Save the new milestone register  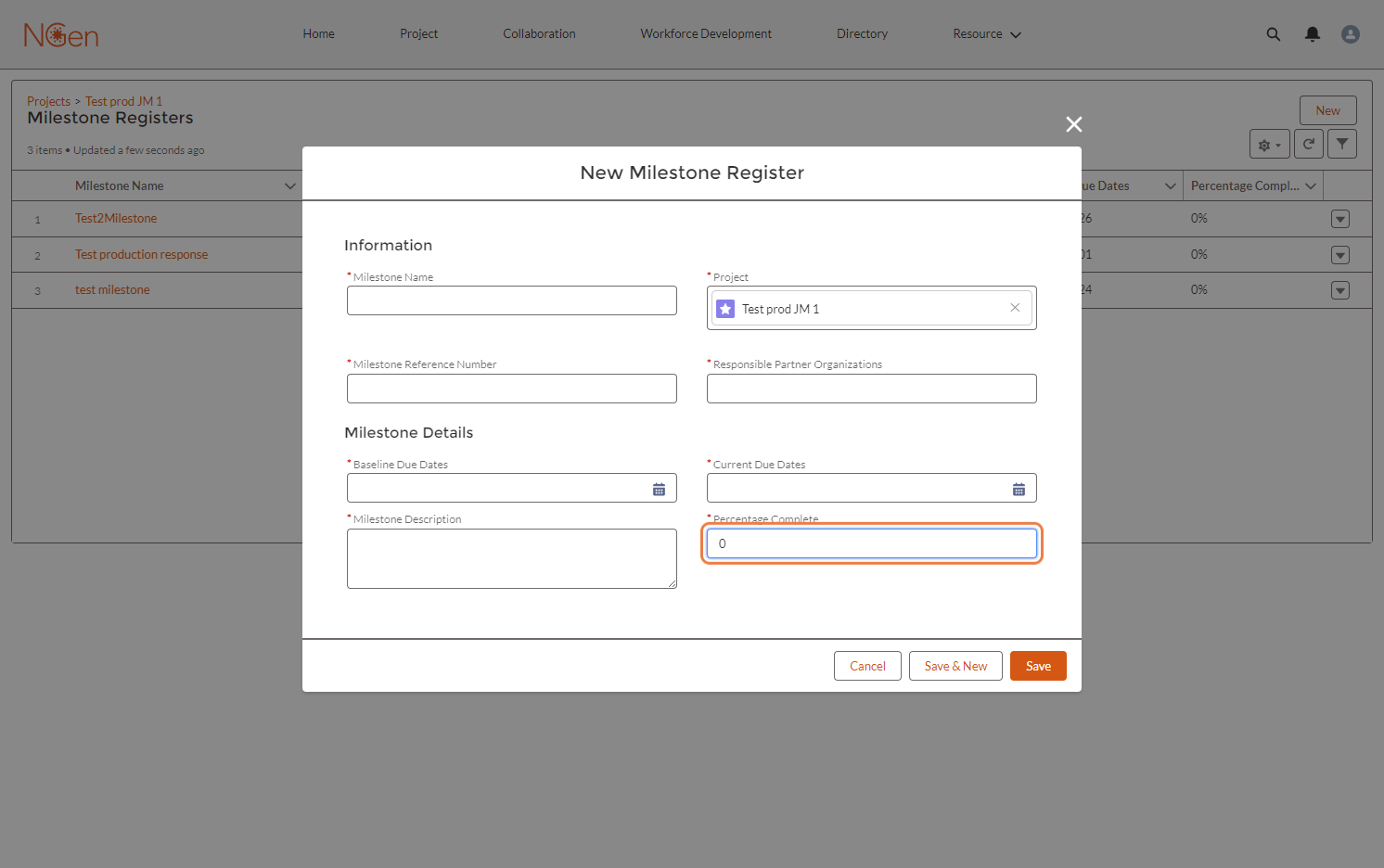point(1038,666)
